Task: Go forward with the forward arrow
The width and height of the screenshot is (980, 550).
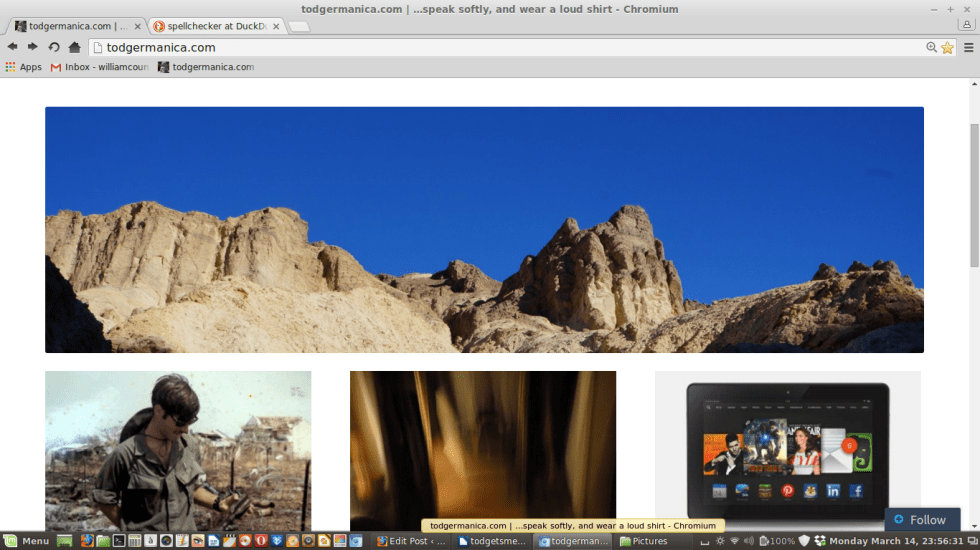Action: (x=32, y=47)
